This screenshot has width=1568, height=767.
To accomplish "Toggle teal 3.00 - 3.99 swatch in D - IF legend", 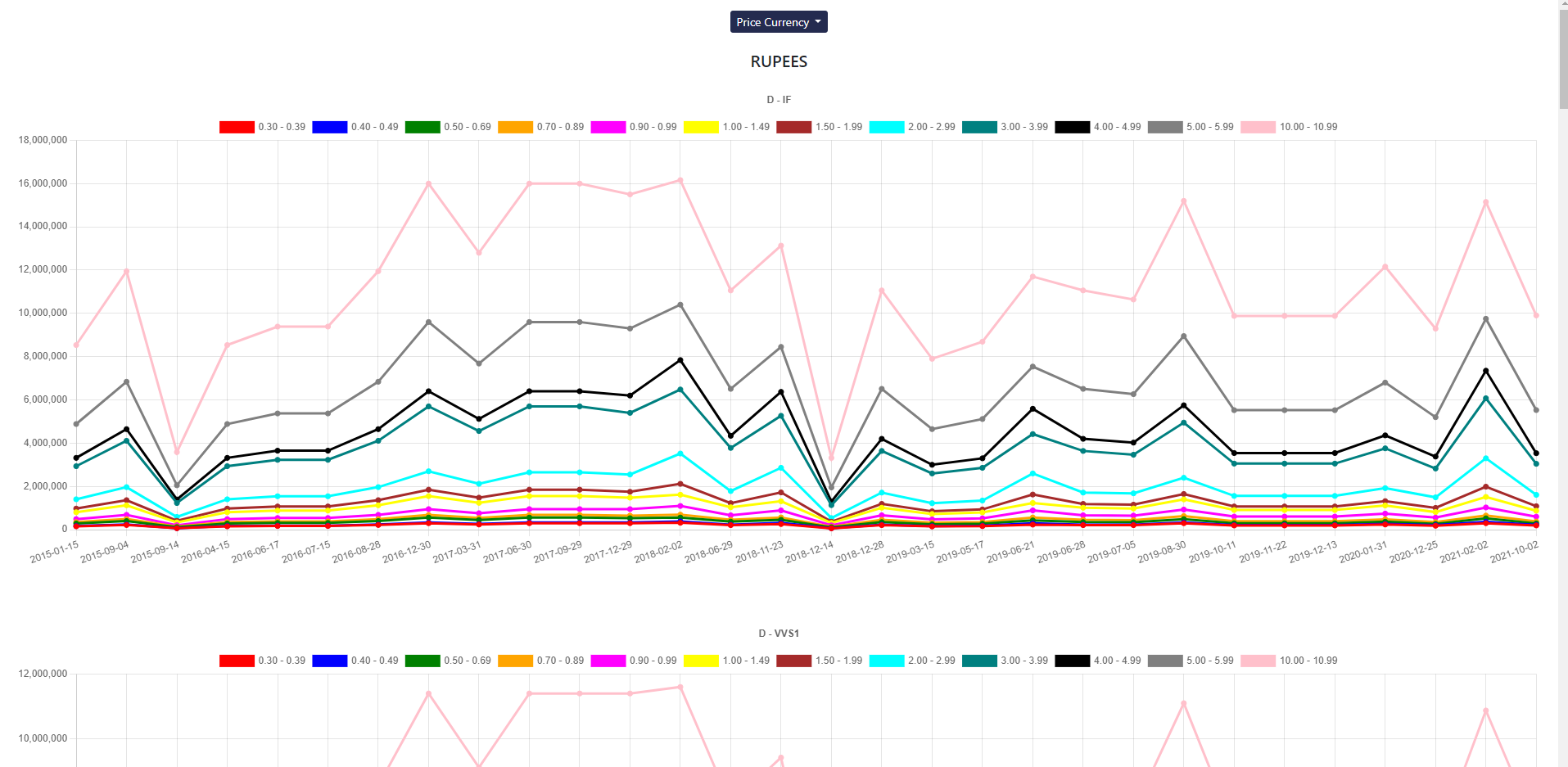I will 979,127.
